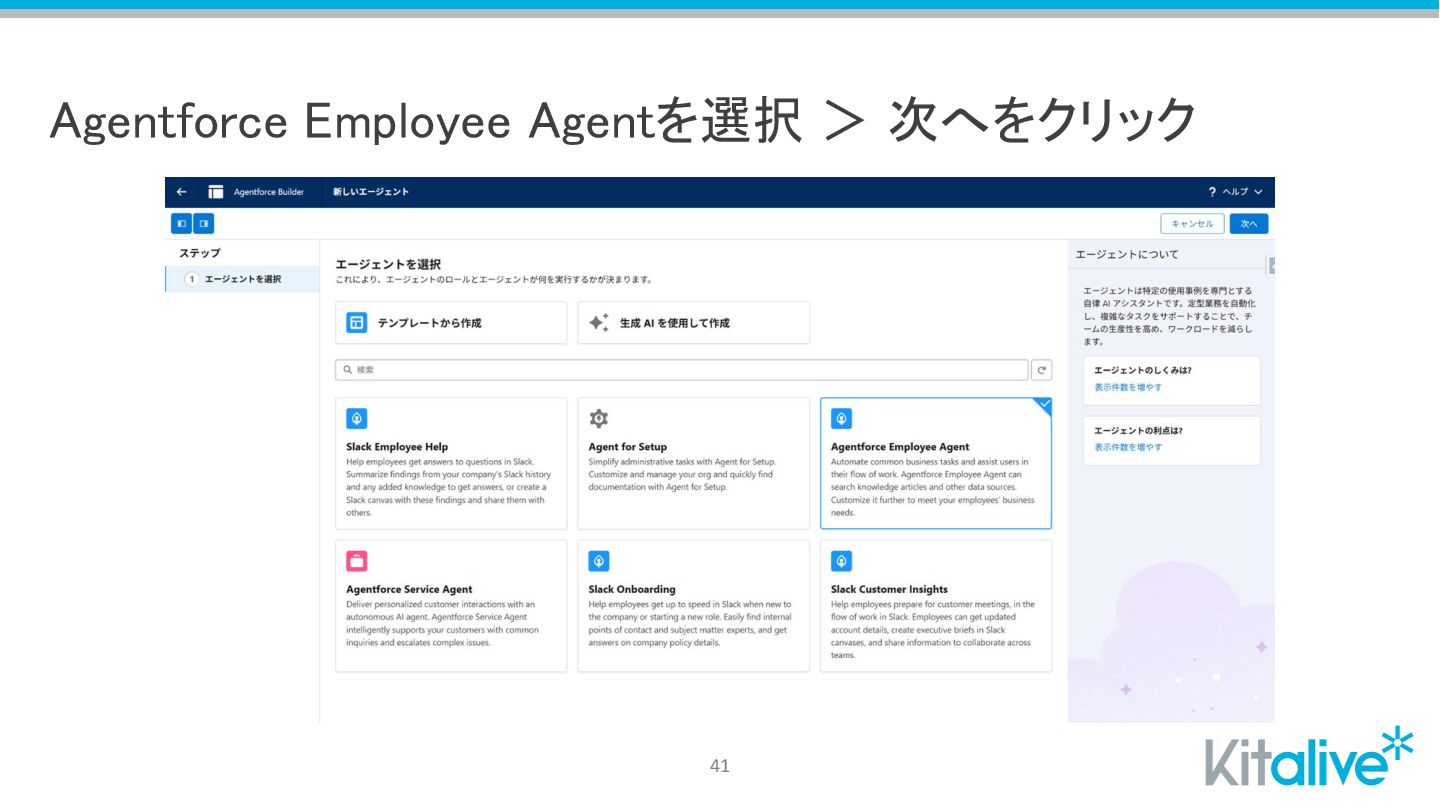Viewport: 1440px width, 810px height.
Task: Click the エージェントのしくみは? heading
Action: [1142, 370]
